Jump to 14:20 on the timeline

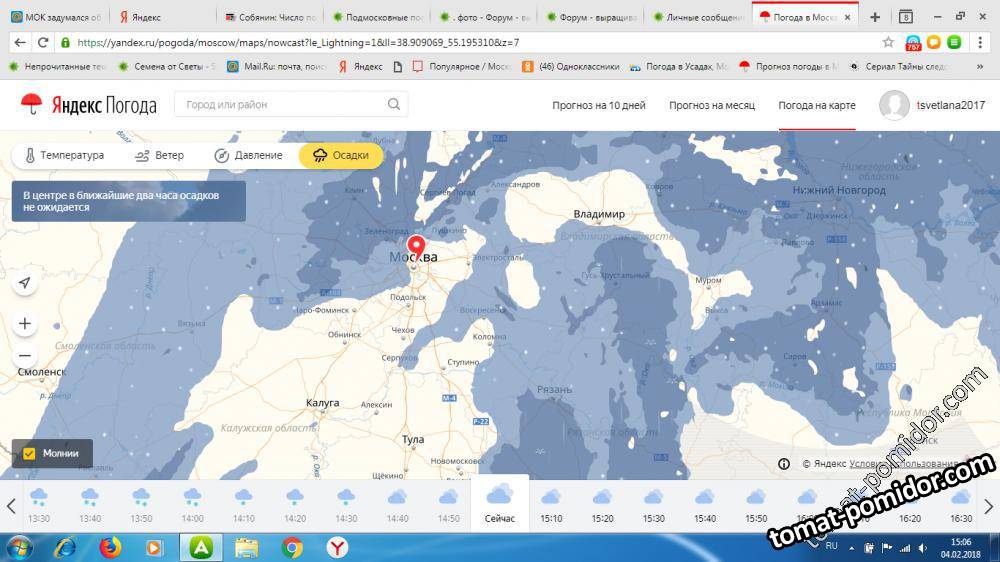coord(295,505)
